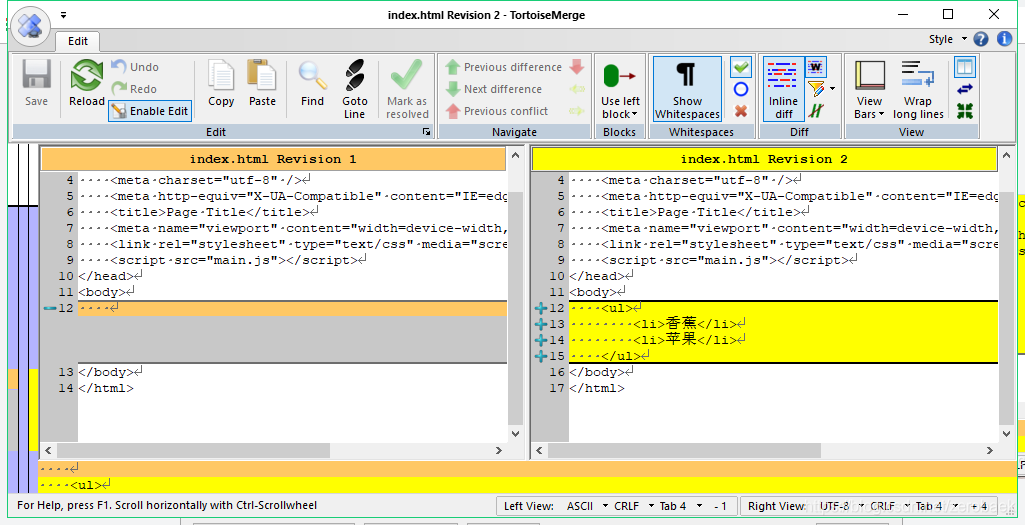The width and height of the screenshot is (1025, 525).
Task: Select green check compare whitespaces option
Action: coord(741,67)
